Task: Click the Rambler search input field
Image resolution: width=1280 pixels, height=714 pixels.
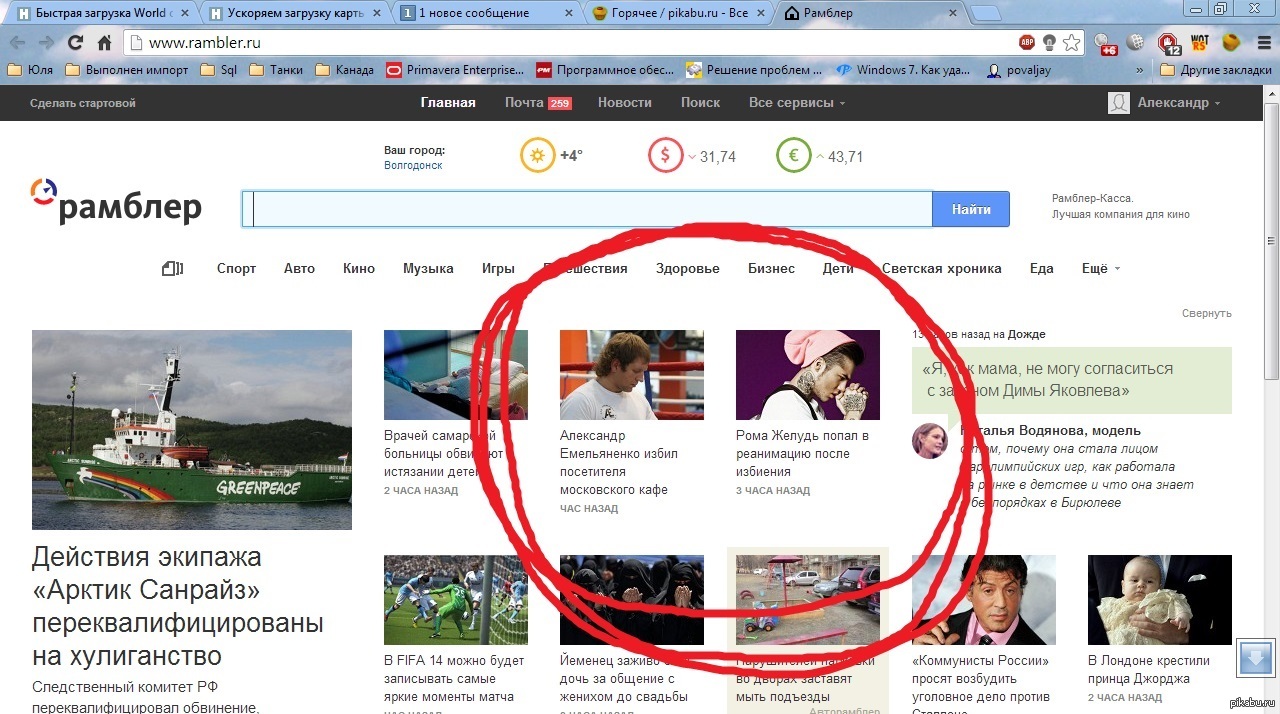Action: pyautogui.click(x=590, y=210)
